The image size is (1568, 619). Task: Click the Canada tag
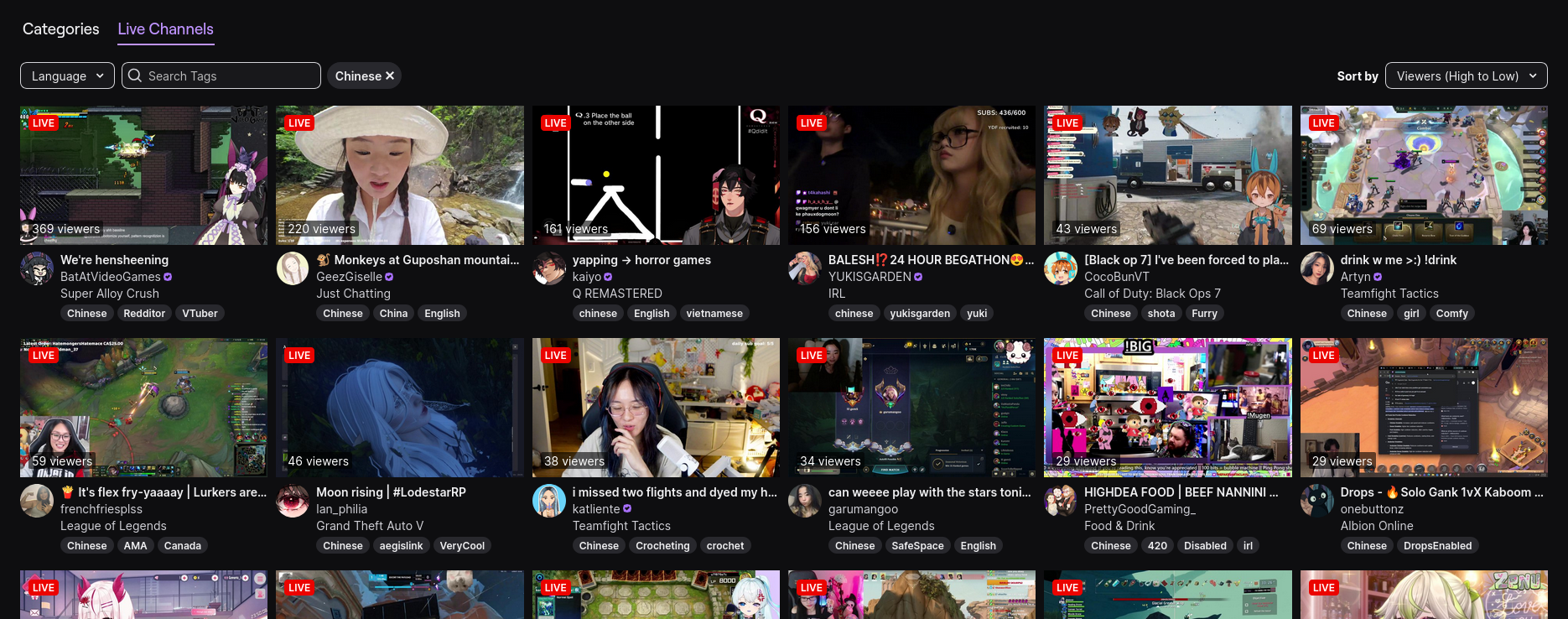182,545
